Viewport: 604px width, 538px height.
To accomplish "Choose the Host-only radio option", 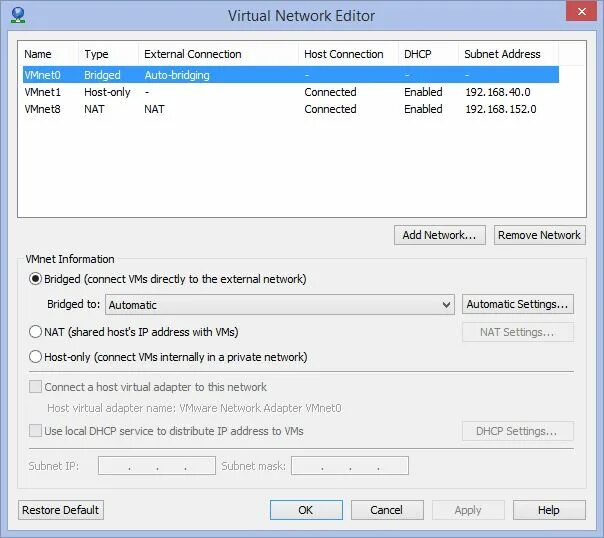I will (x=36, y=357).
